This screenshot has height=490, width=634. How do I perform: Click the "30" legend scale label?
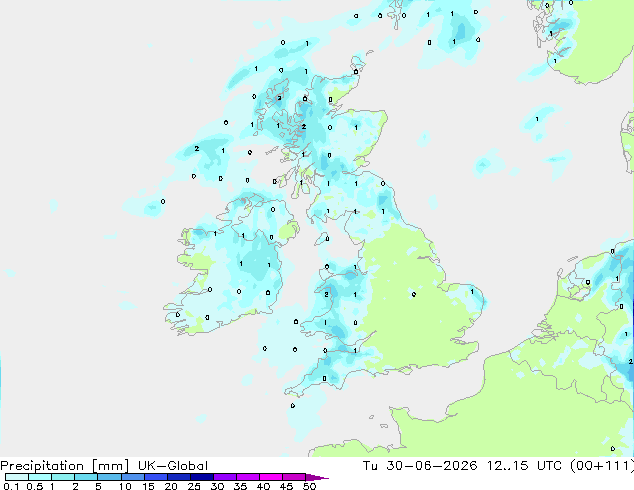coord(217,486)
